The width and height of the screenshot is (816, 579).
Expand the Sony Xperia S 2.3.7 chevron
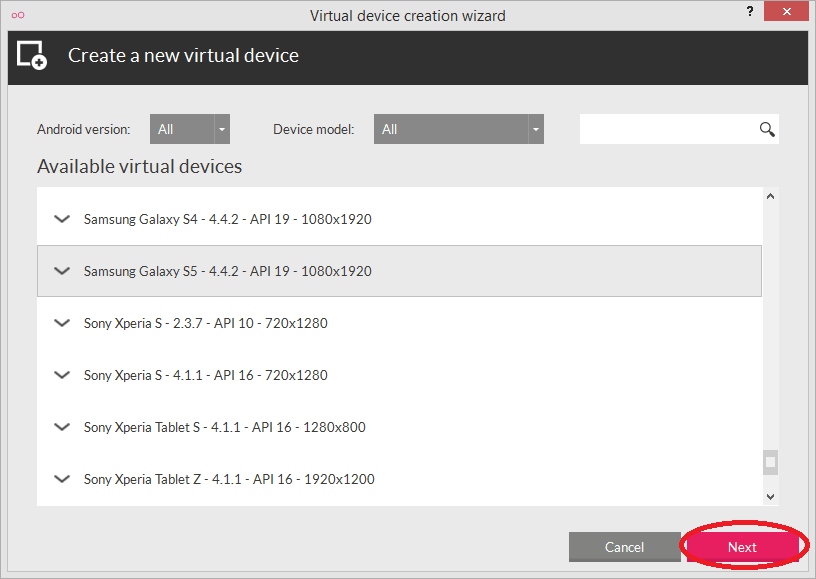(x=62, y=323)
